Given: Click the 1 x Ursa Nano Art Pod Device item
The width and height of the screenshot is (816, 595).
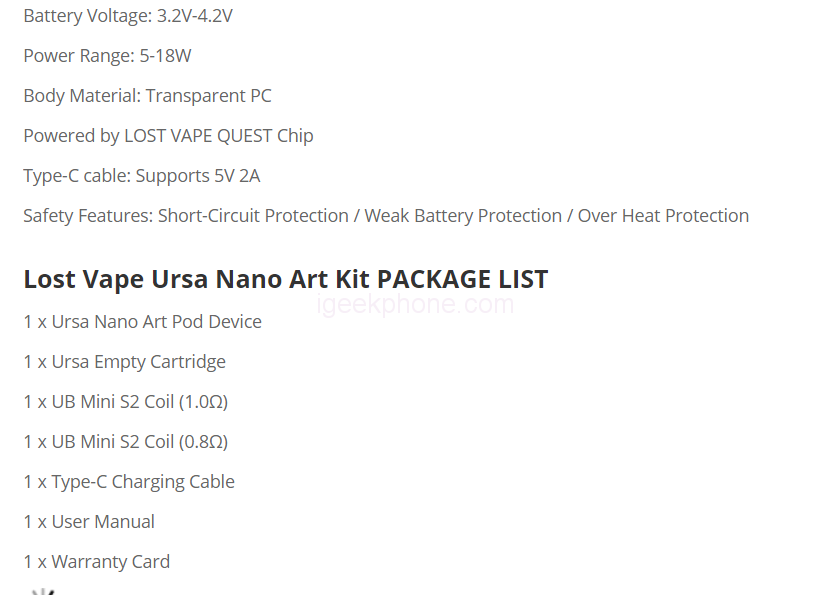Looking at the screenshot, I should tap(142, 322).
